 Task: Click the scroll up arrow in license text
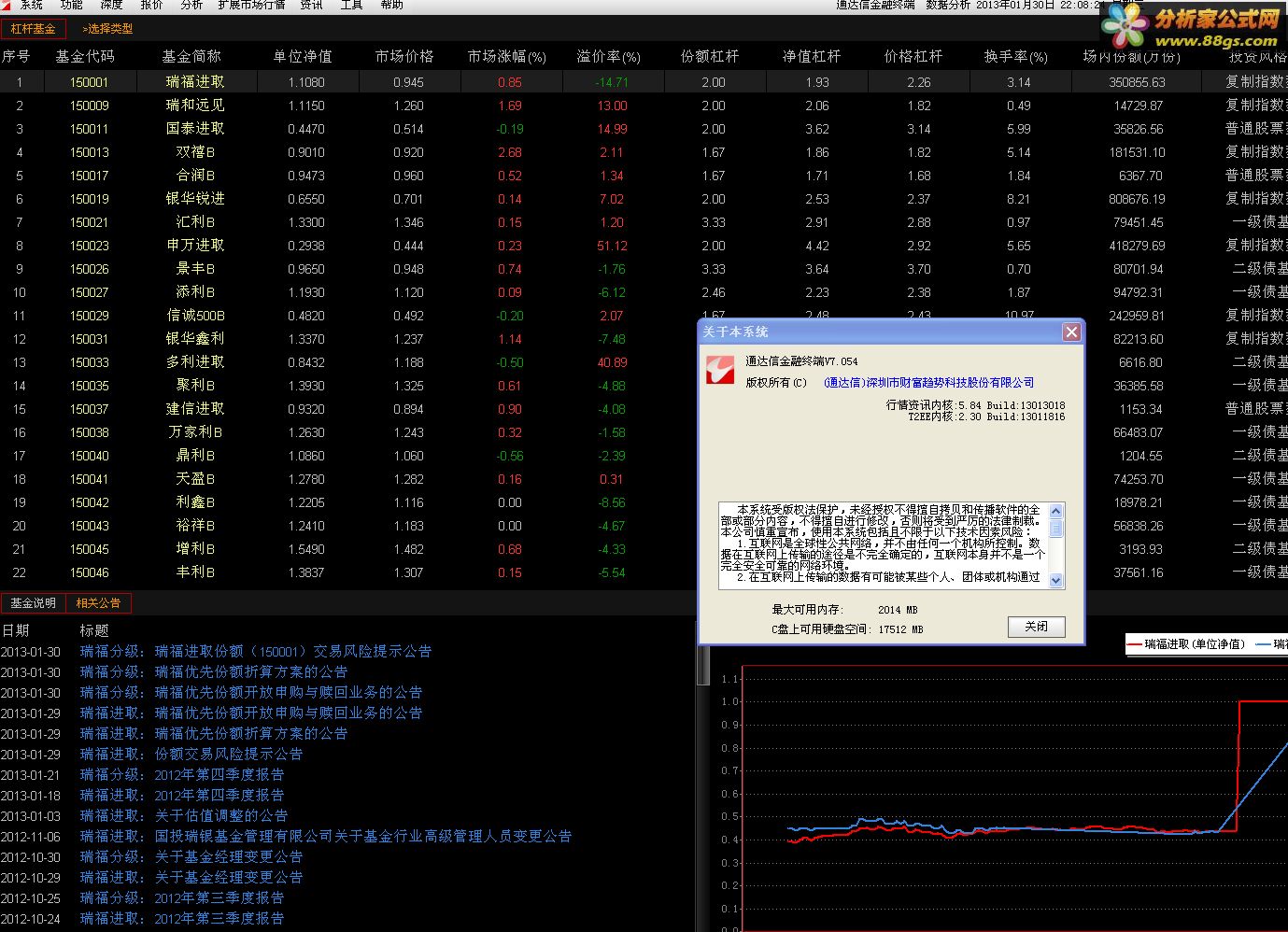point(1056,511)
